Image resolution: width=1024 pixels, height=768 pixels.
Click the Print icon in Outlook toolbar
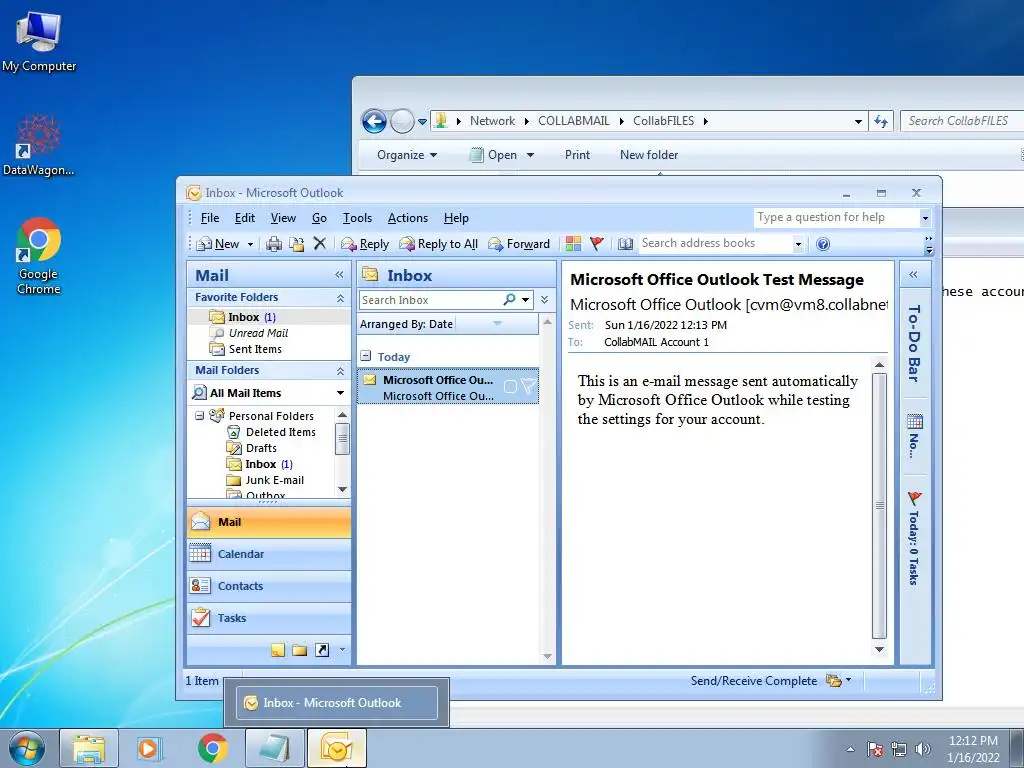[274, 244]
